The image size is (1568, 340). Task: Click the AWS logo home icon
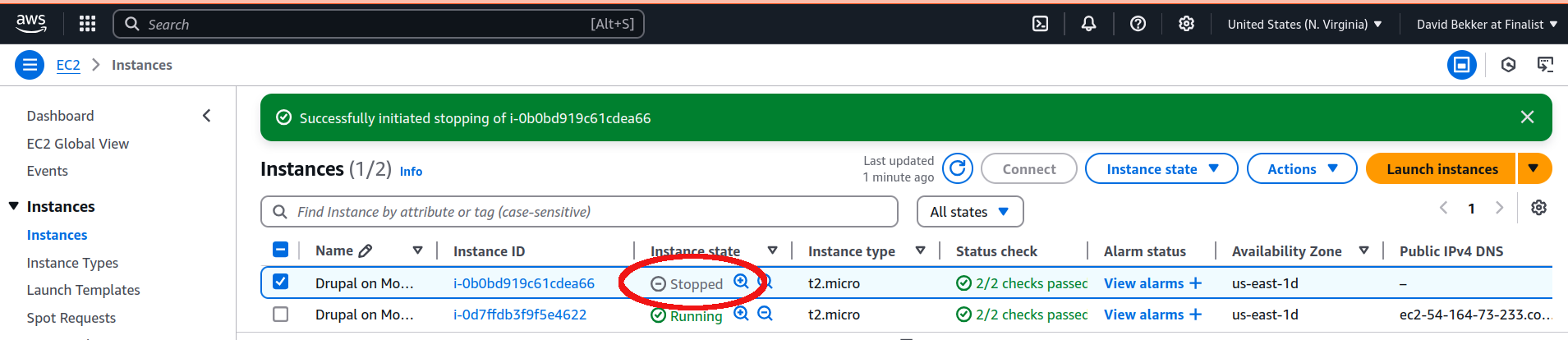pyautogui.click(x=31, y=24)
